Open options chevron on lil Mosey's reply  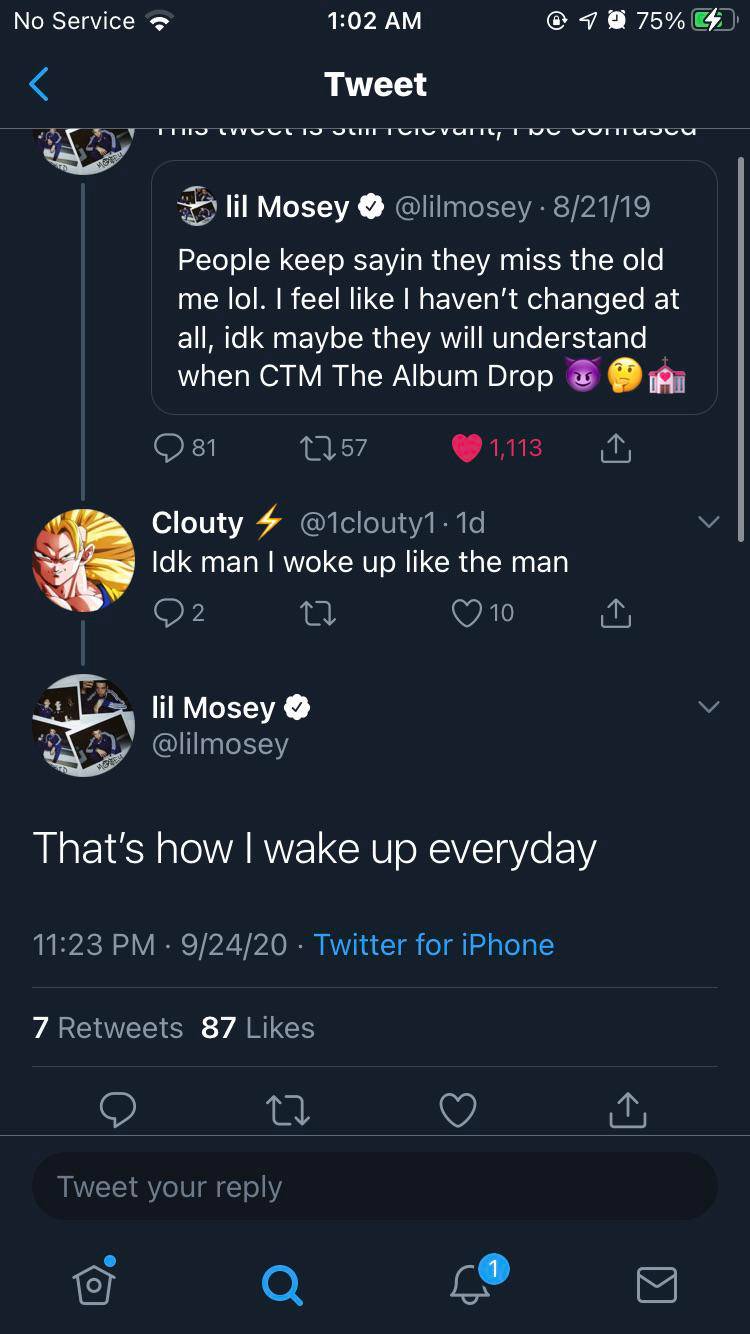(709, 704)
